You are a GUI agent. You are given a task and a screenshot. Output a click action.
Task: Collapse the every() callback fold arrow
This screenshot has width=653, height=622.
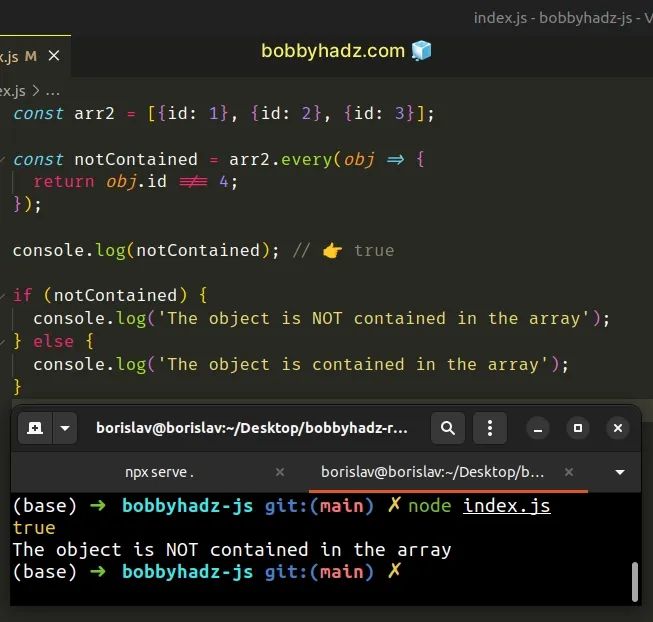click(x=2, y=159)
